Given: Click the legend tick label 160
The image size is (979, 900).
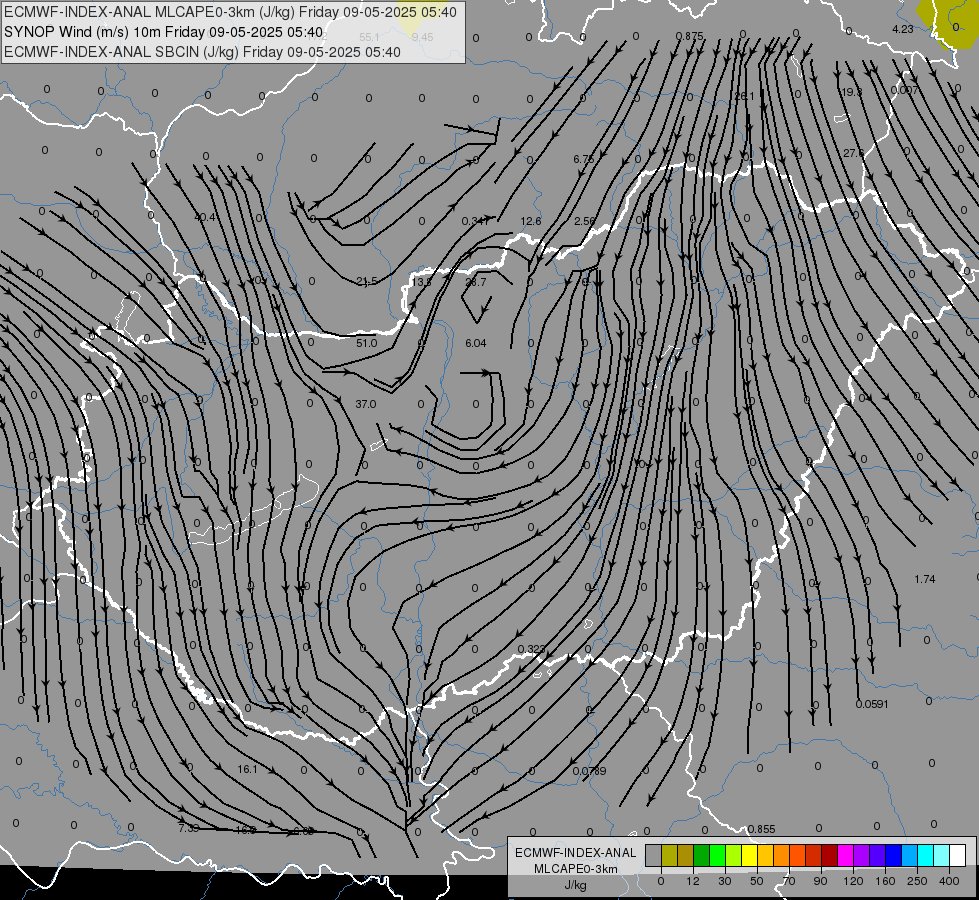Looking at the screenshot, I should pos(885,881).
